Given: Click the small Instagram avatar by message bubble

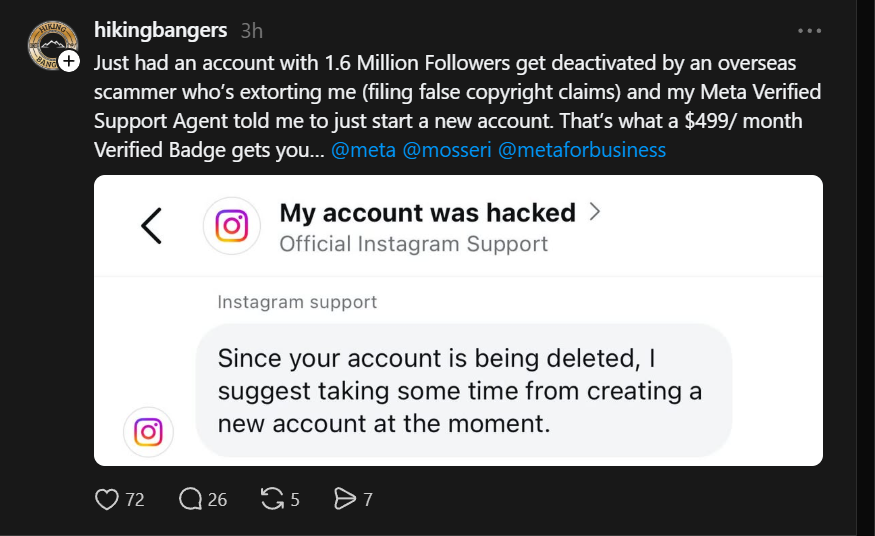Looking at the screenshot, I should (148, 432).
